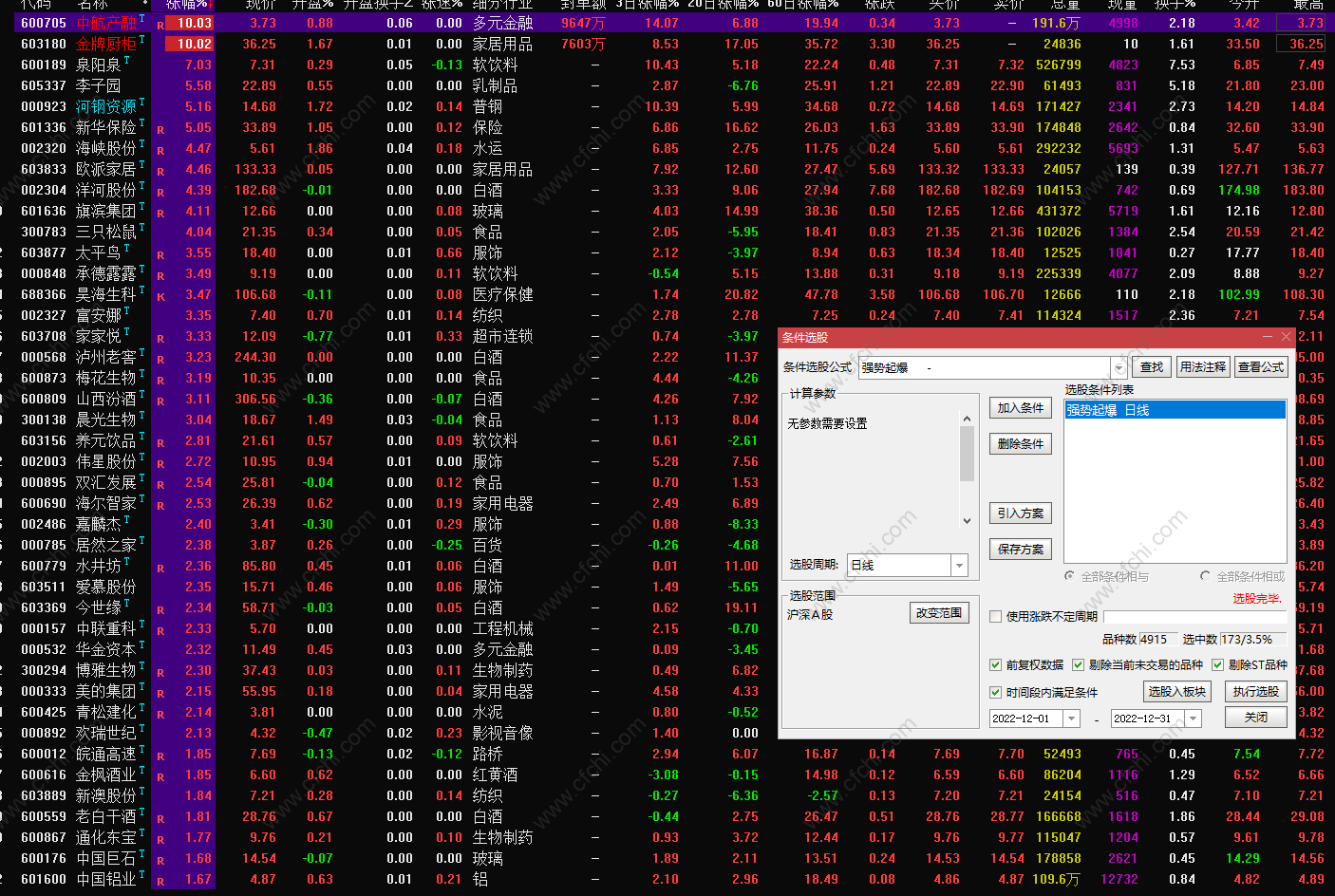Select stock row 皖通高速
The image size is (1335, 896).
pos(667,754)
